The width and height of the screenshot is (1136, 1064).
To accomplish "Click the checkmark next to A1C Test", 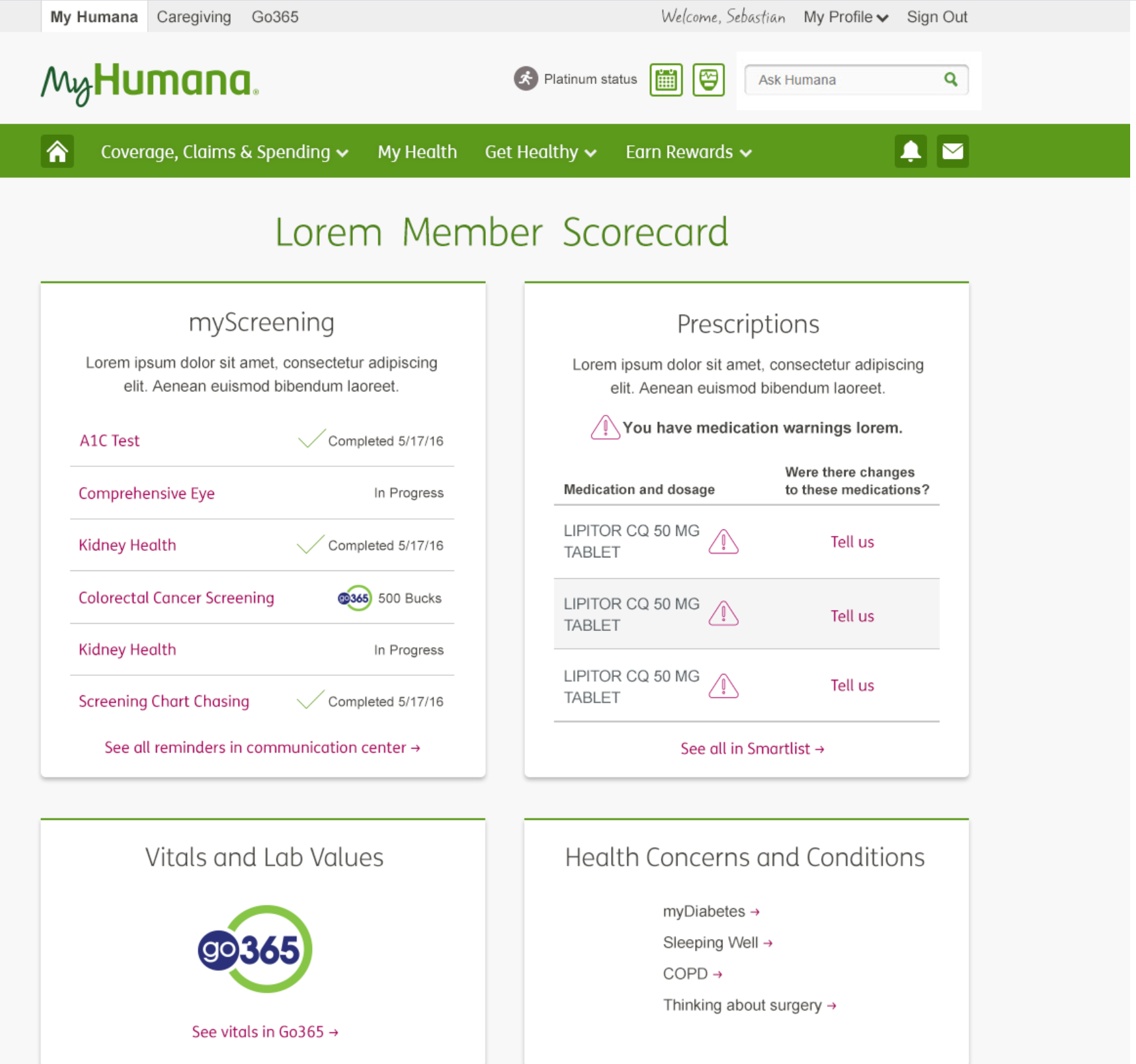I will [x=311, y=438].
